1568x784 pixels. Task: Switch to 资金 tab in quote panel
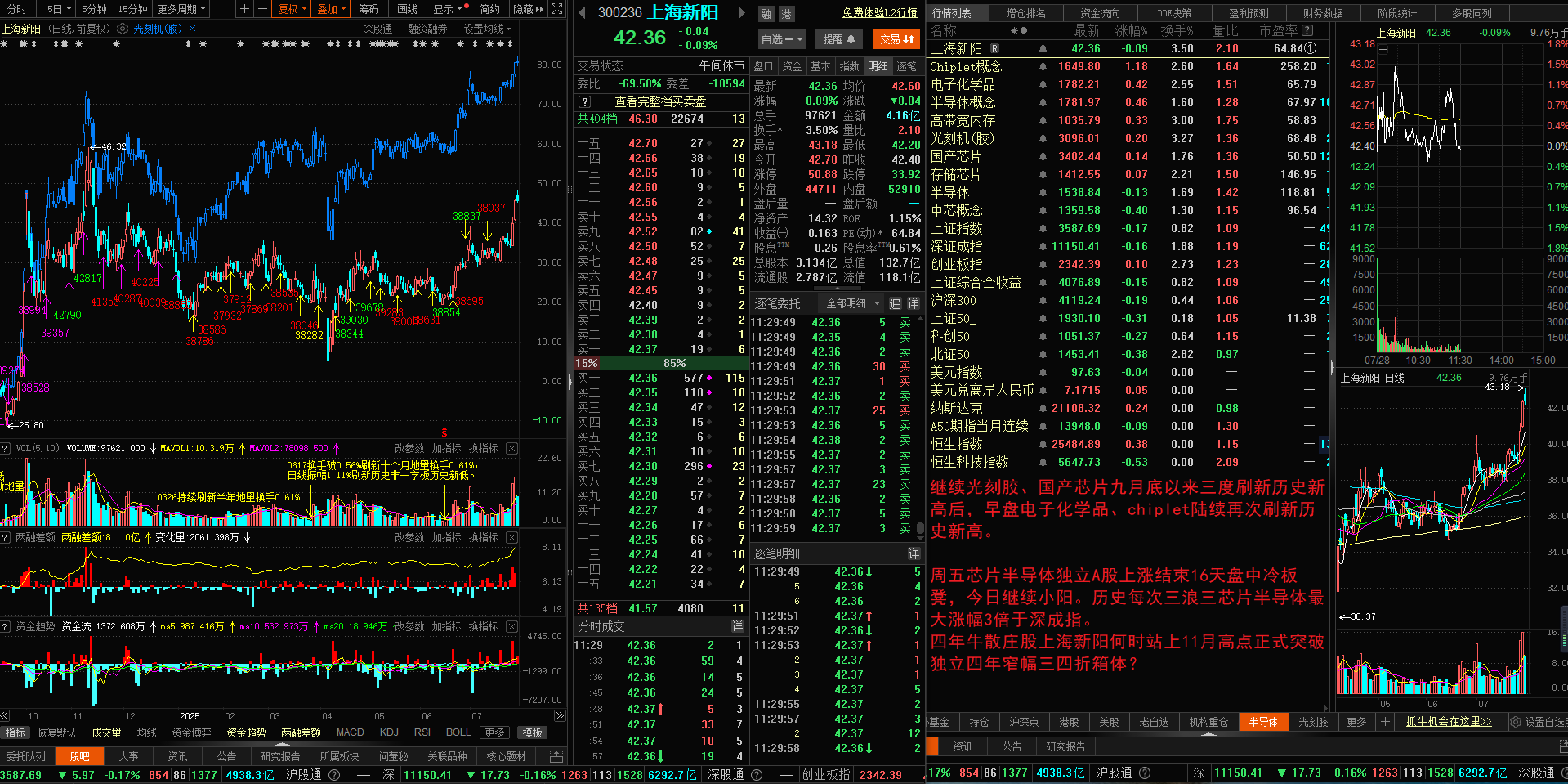coord(792,66)
